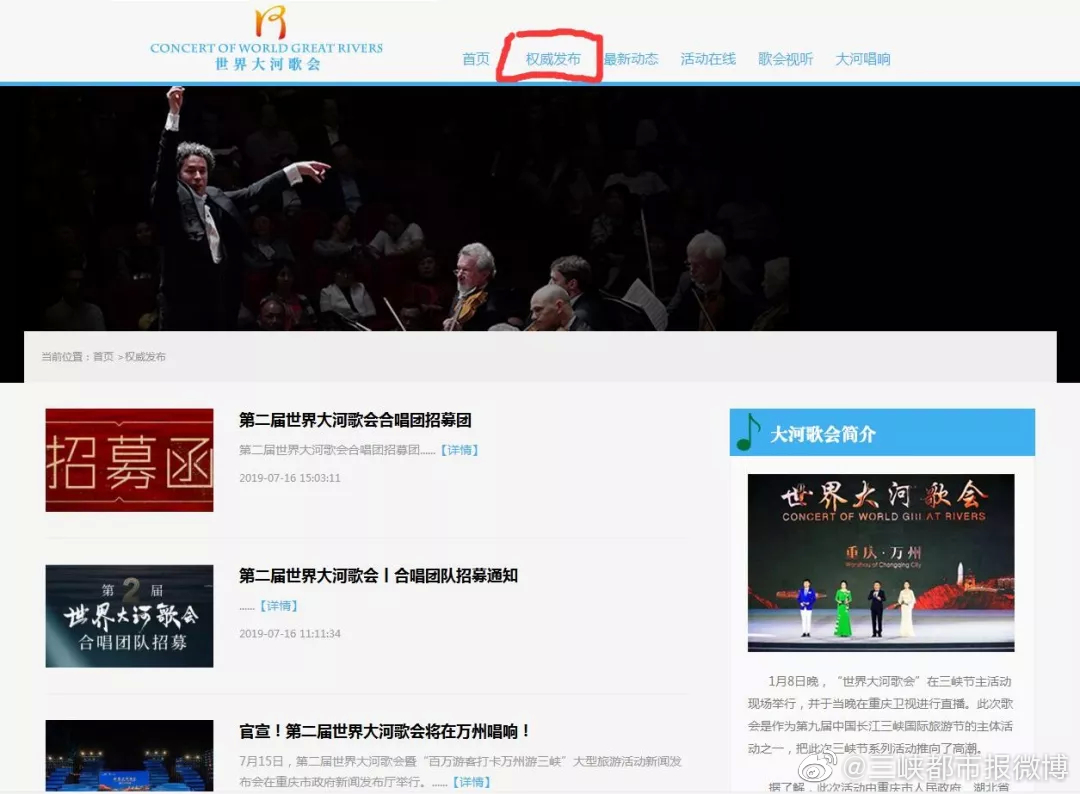
Task: Open the red 招募函 thumbnail
Action: [x=129, y=460]
